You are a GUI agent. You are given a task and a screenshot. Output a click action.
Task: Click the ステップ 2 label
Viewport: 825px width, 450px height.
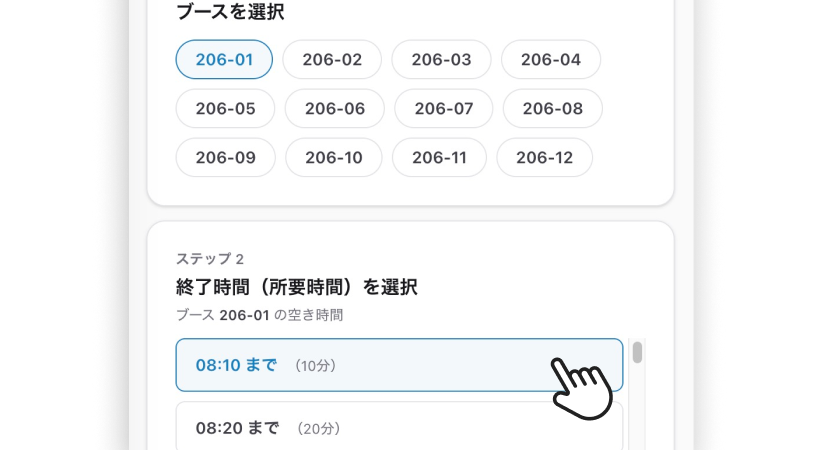click(209, 259)
